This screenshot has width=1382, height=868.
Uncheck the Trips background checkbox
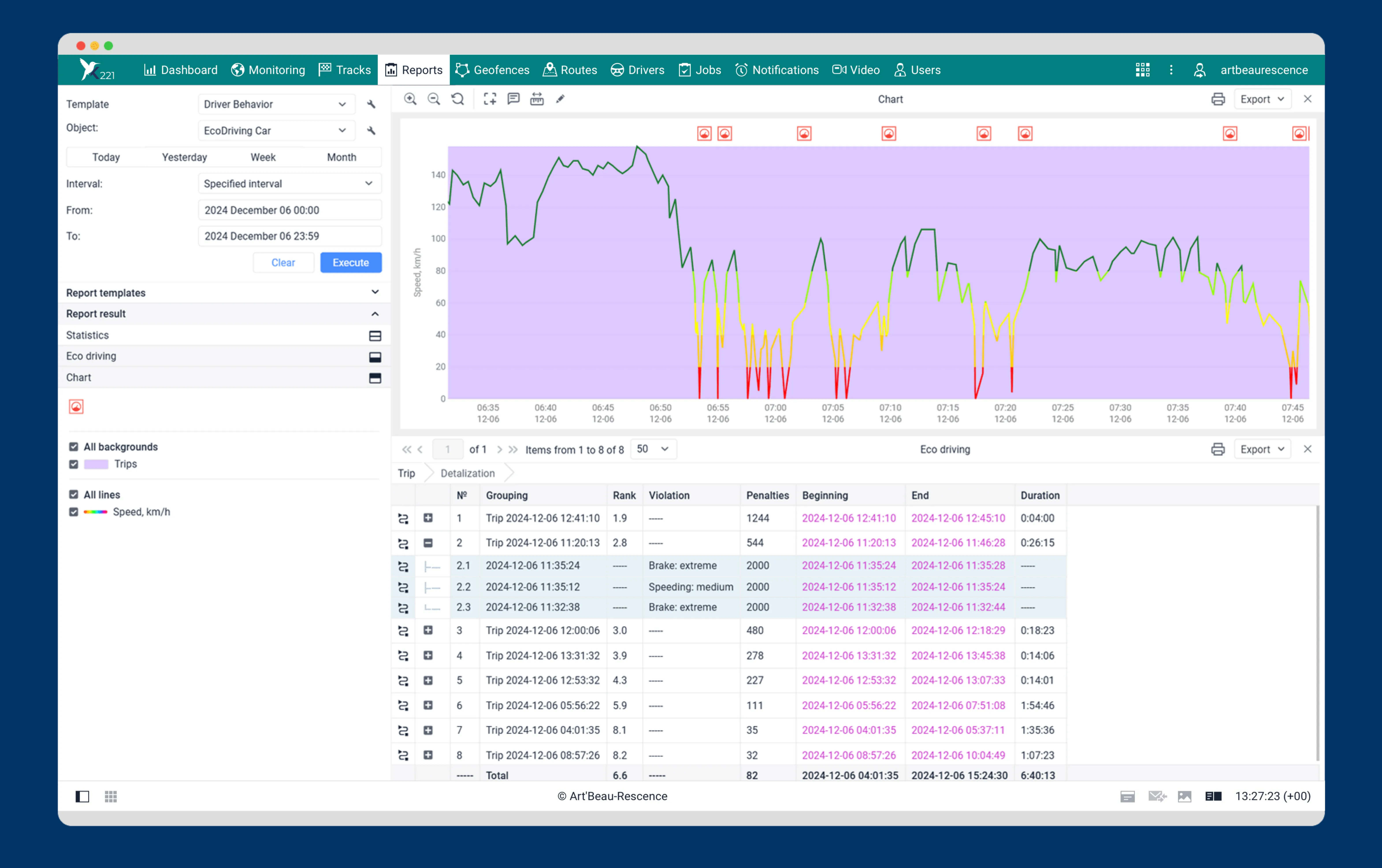(x=73, y=464)
